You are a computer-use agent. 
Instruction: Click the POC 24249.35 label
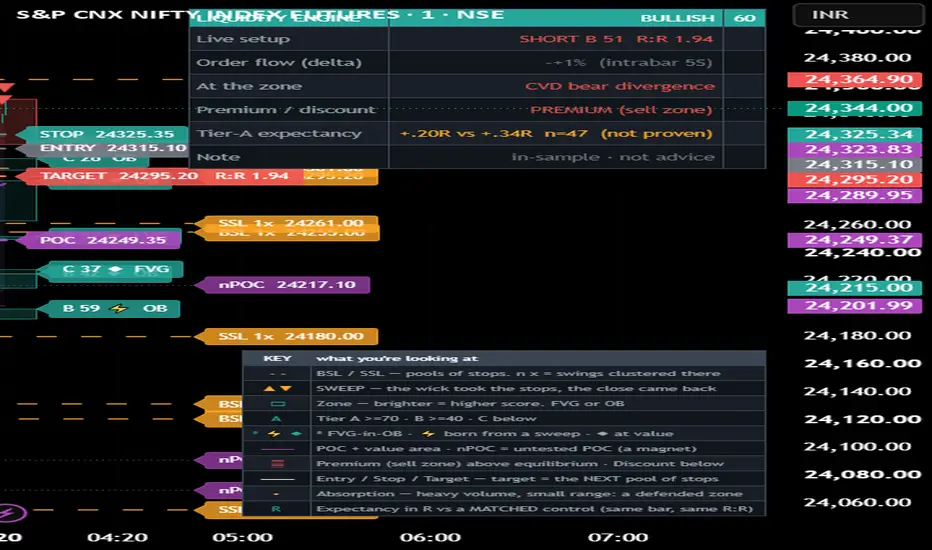pos(98,240)
